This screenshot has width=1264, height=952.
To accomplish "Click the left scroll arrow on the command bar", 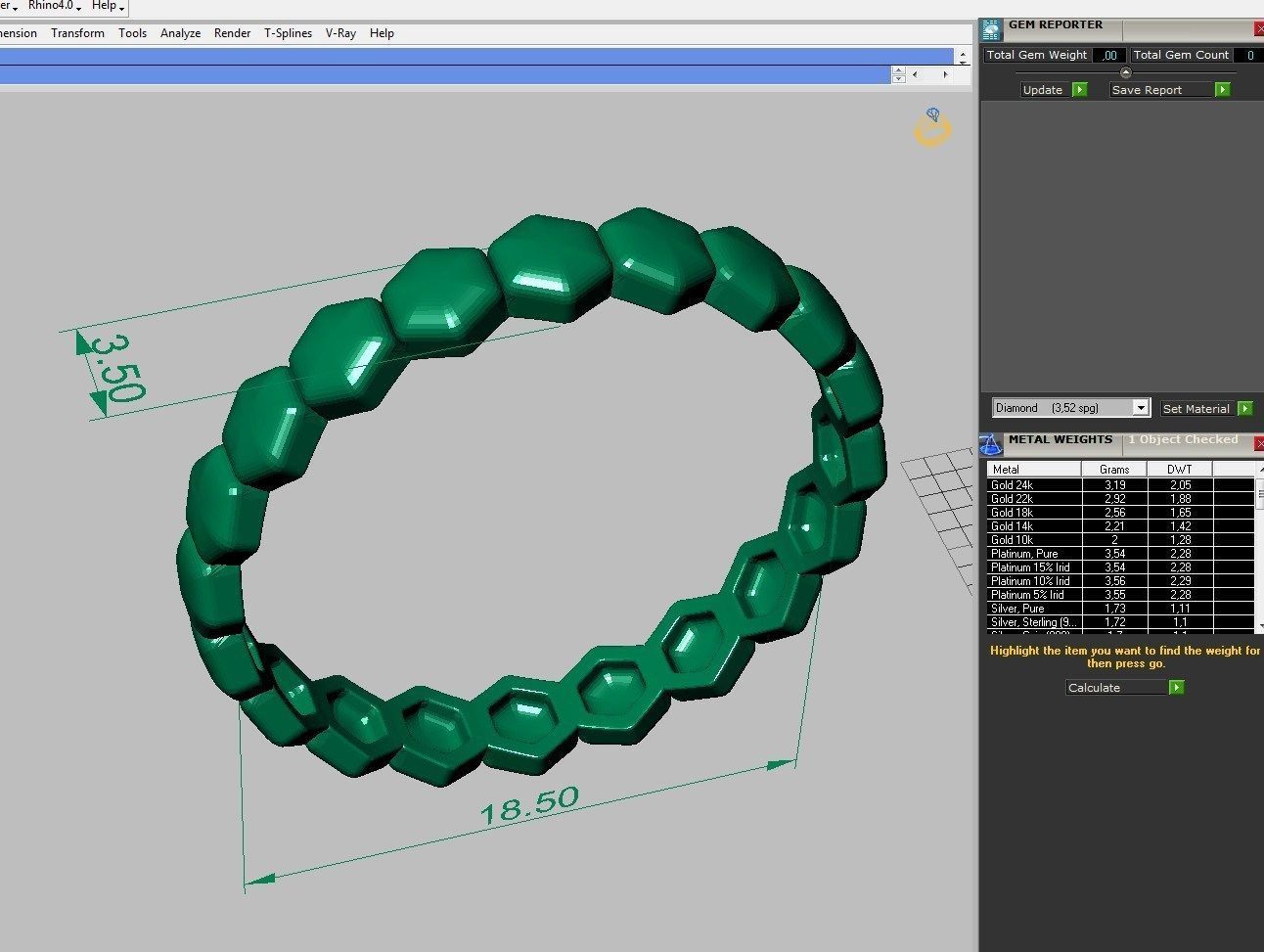I will coord(915,74).
